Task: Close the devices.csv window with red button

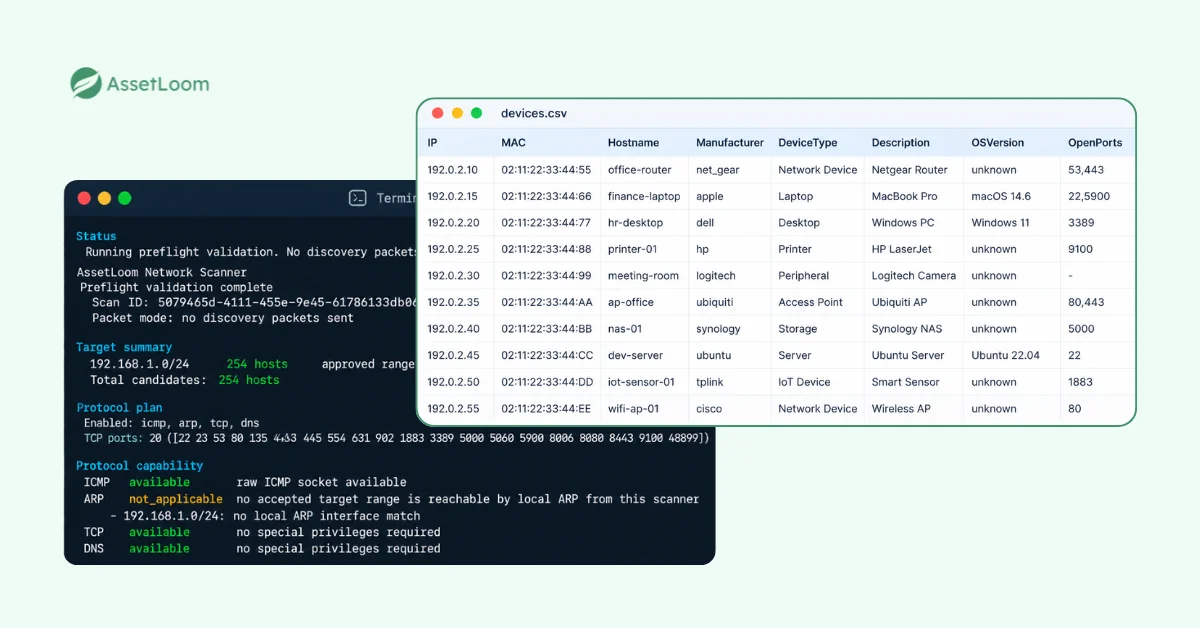Action: pyautogui.click(x=438, y=113)
